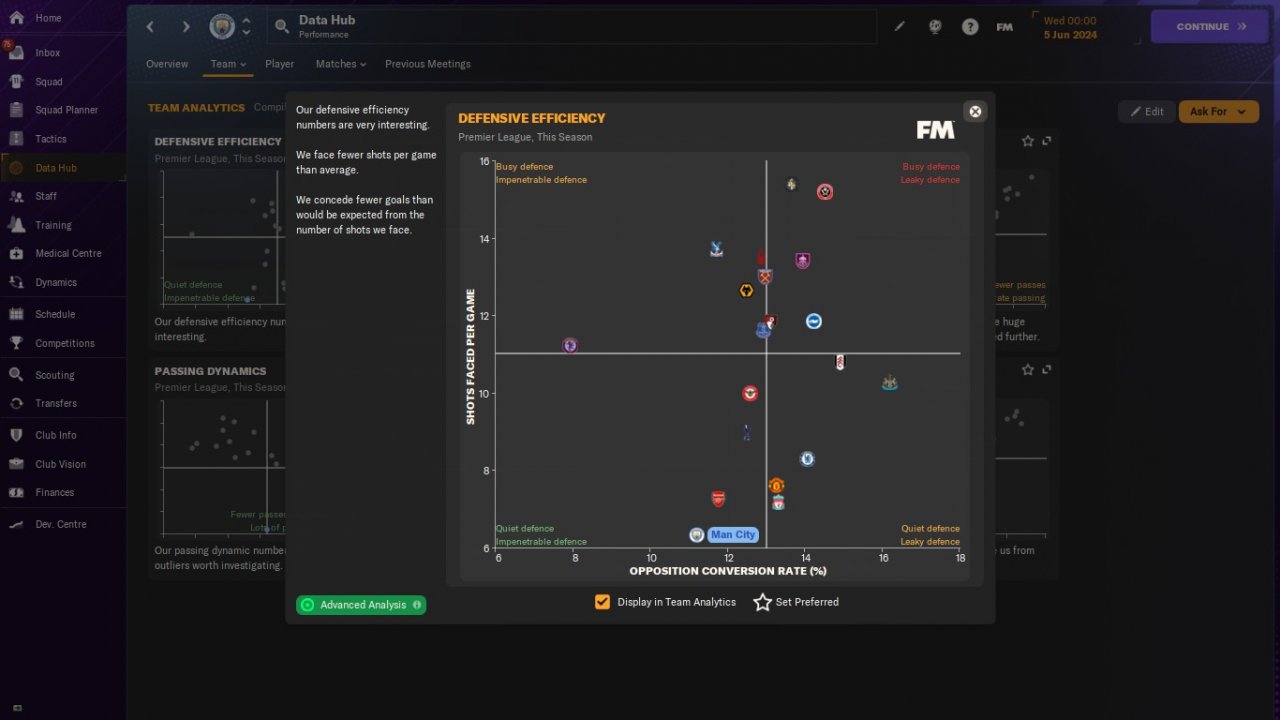Screen dimensions: 1280x720
Task: Click the pencil edit icon in top bar
Action: (x=899, y=27)
